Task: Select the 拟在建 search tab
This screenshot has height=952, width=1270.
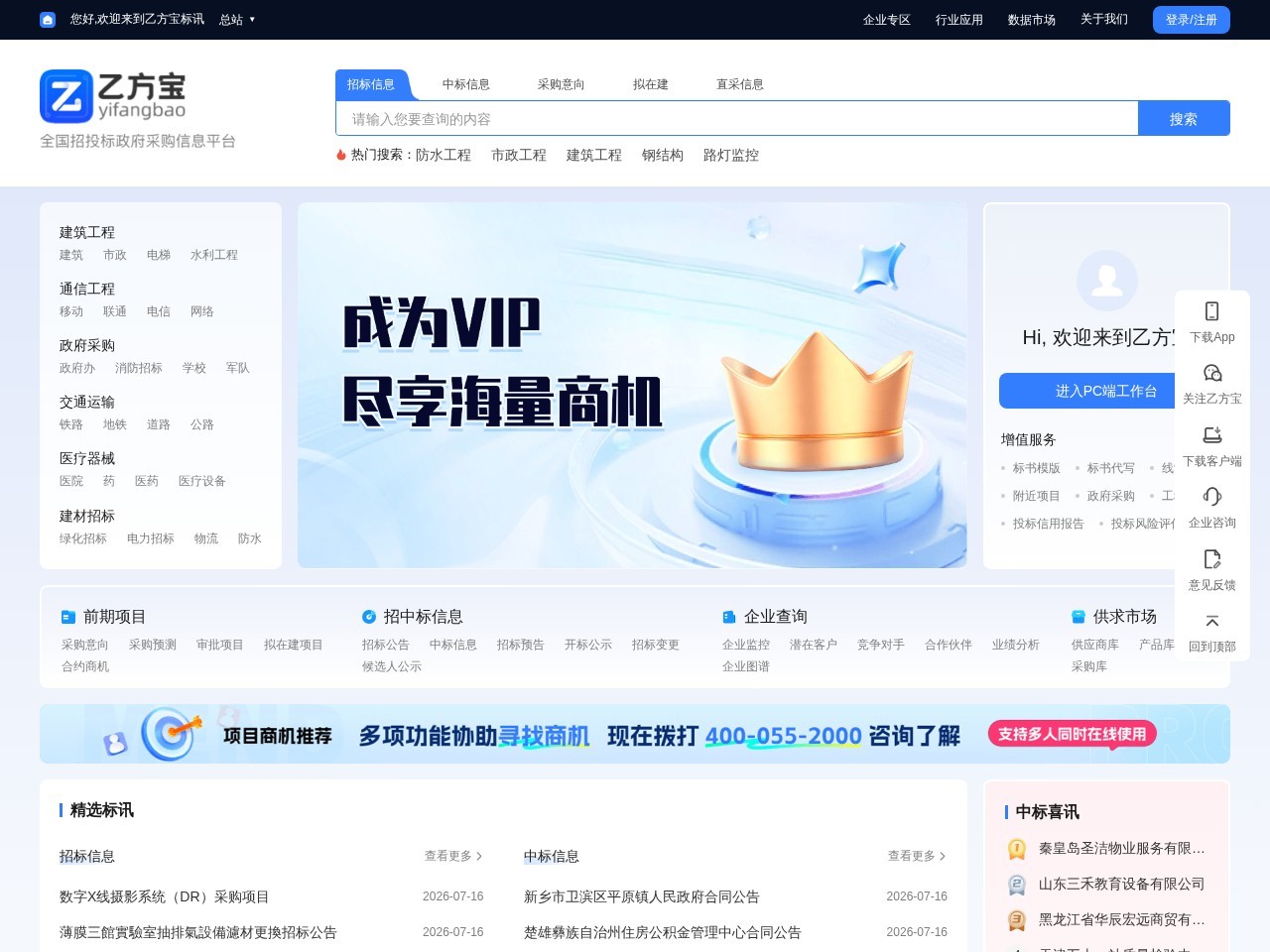Action: 651,84
